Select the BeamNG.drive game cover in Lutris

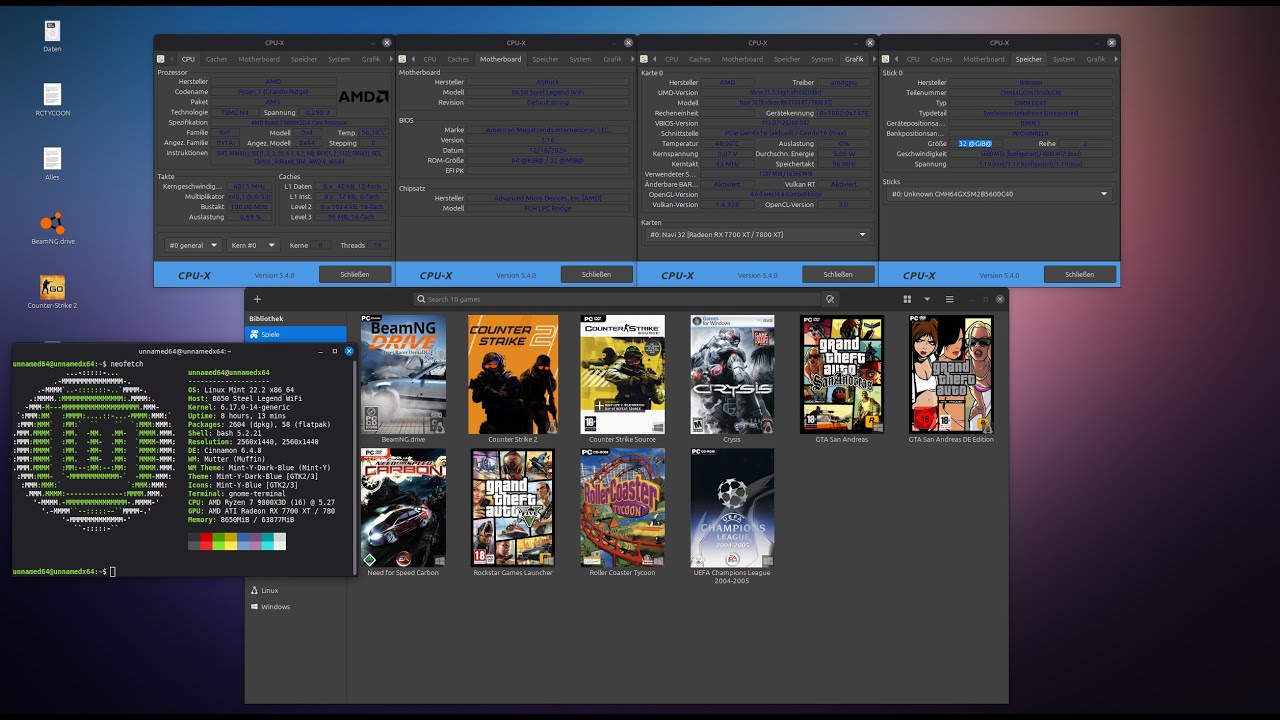point(403,374)
